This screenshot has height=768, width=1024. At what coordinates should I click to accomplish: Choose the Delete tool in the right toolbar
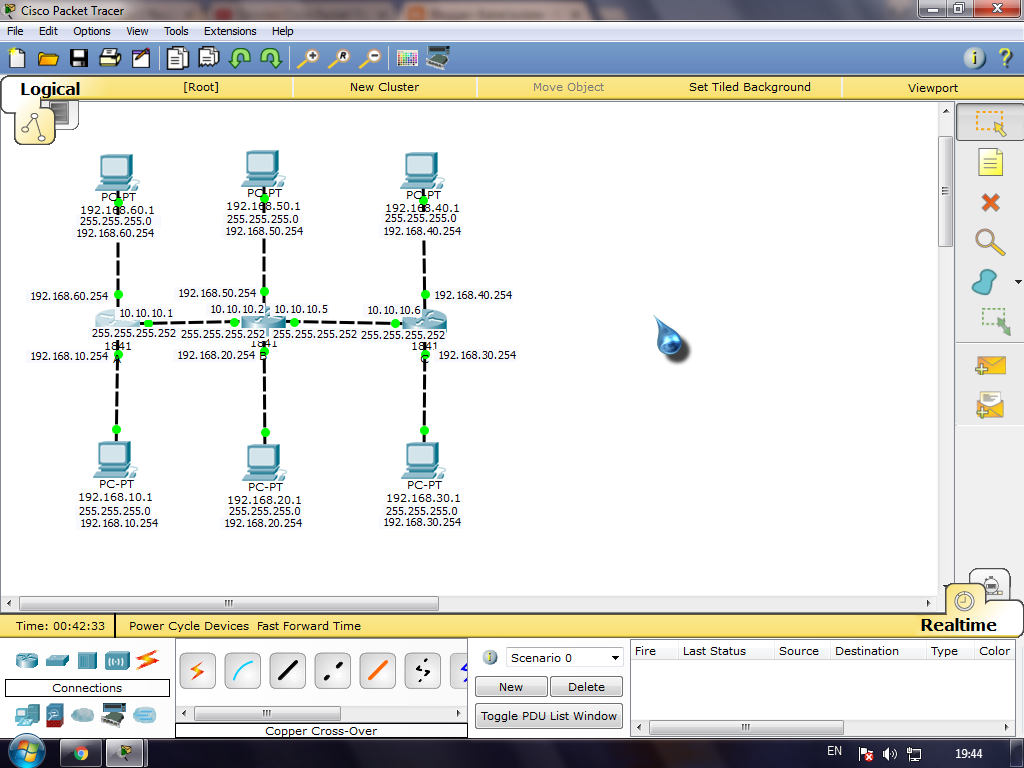[990, 202]
